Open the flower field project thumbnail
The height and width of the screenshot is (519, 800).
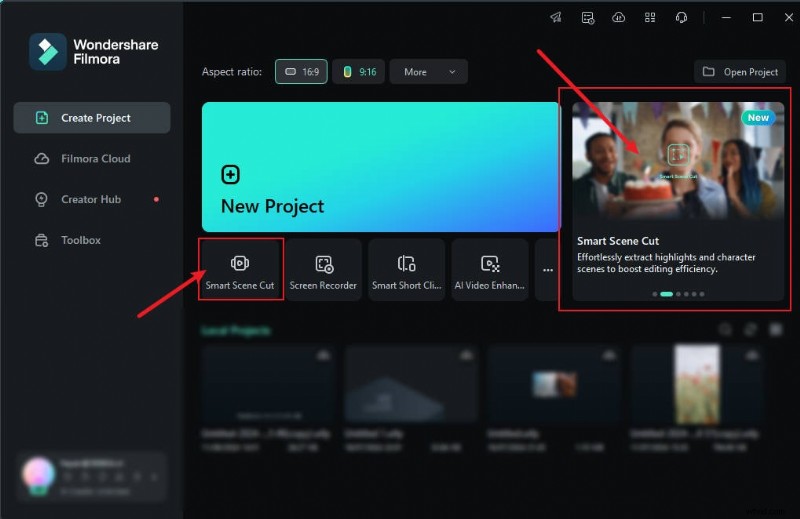[697, 385]
